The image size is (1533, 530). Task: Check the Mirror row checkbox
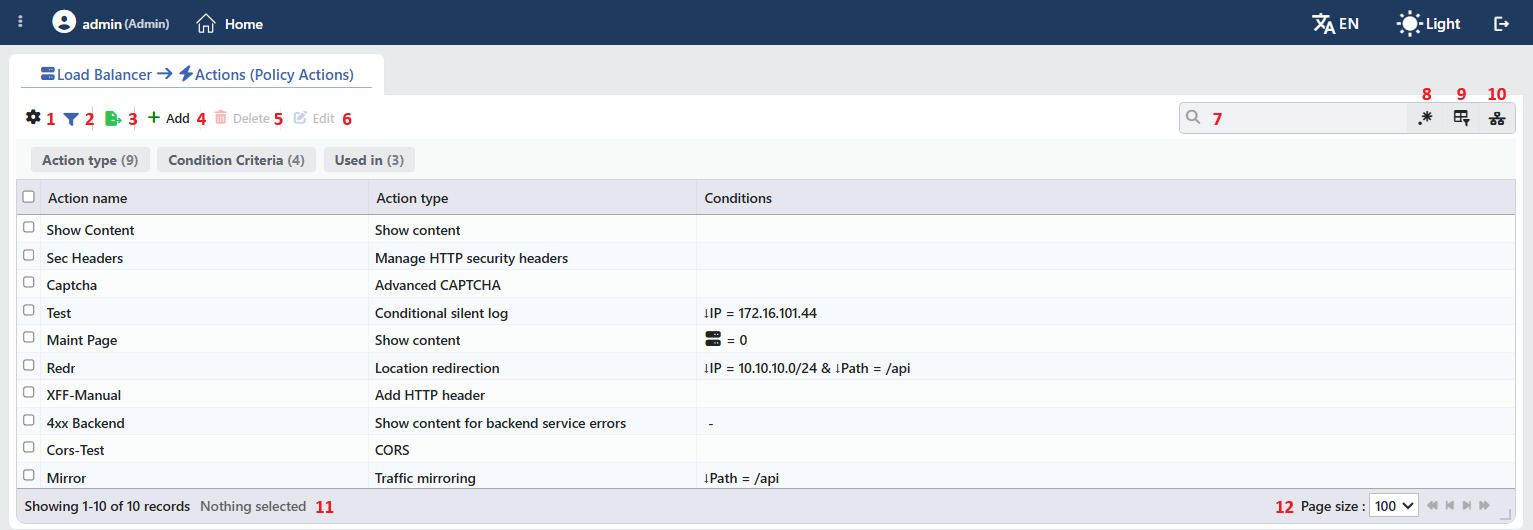coord(29,476)
